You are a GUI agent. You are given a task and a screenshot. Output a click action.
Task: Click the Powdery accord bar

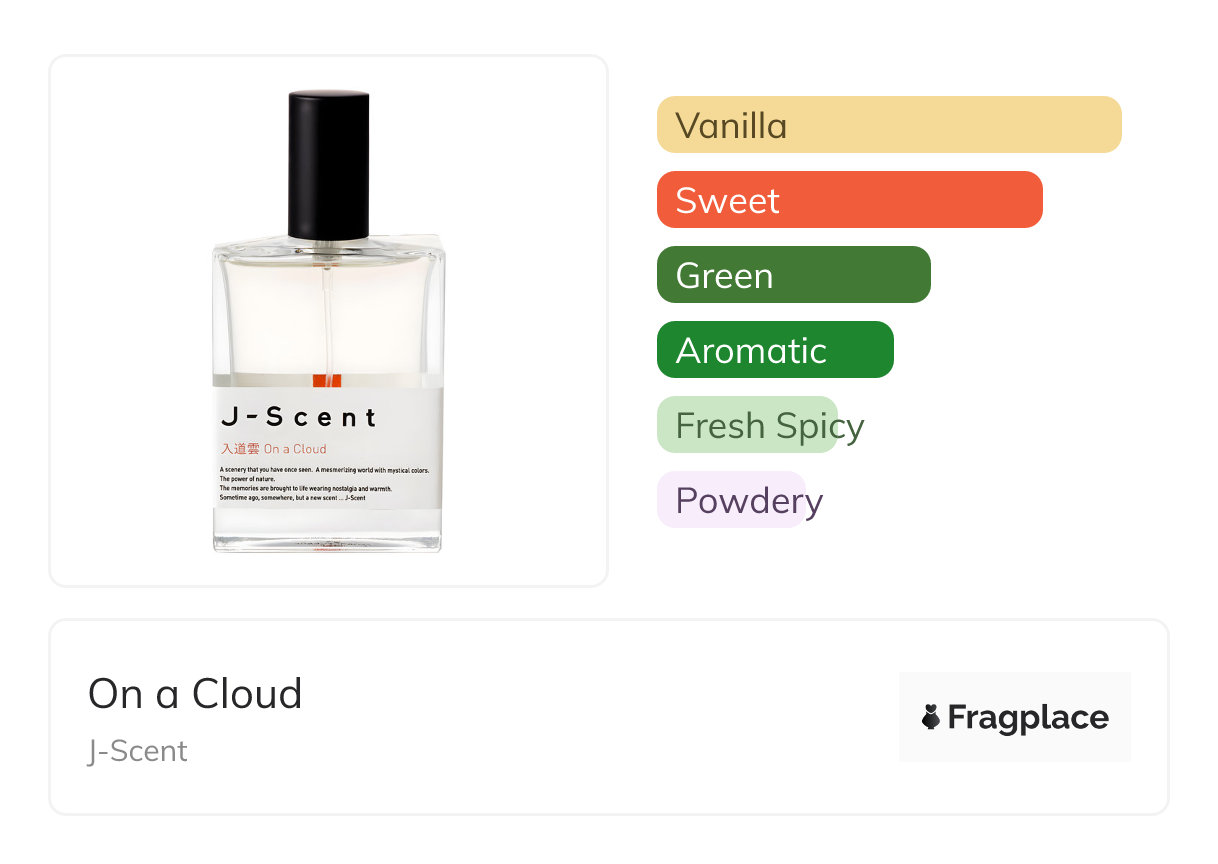click(x=731, y=500)
